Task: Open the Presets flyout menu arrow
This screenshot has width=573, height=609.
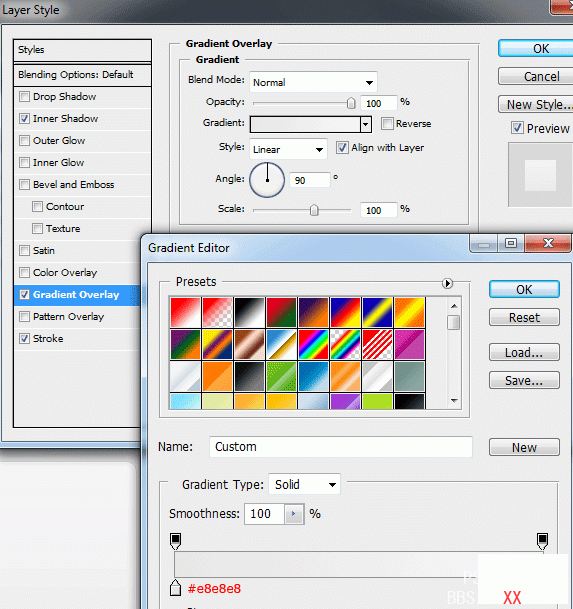Action: click(447, 284)
